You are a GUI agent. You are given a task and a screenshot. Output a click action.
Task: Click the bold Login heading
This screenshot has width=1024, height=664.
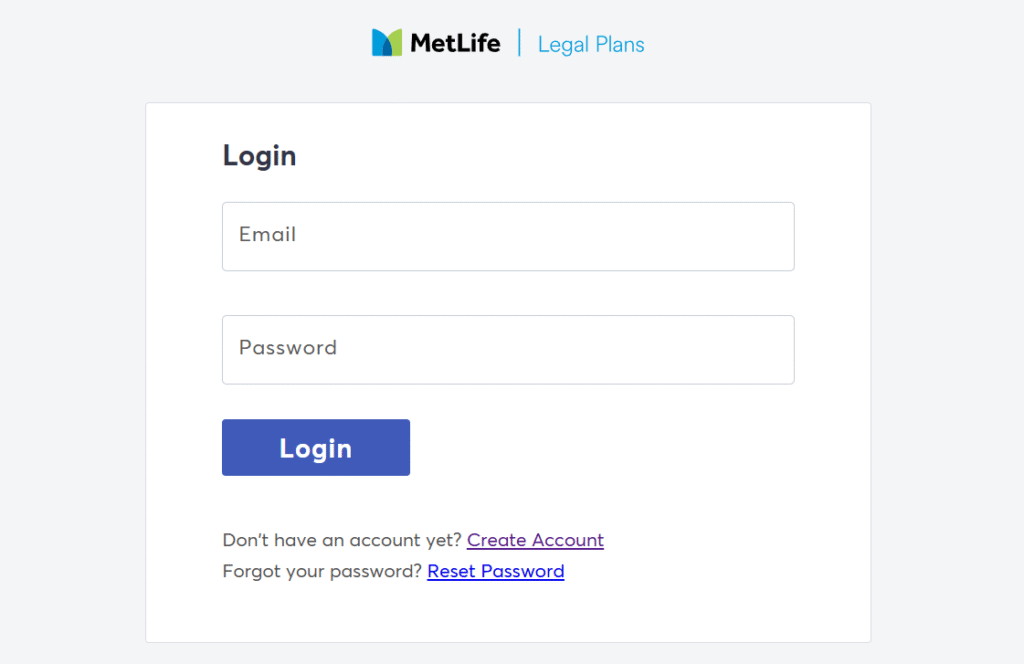point(259,157)
